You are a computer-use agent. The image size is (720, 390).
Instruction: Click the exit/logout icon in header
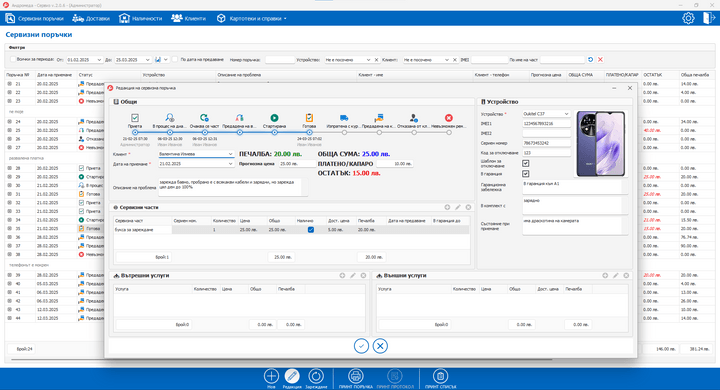pyautogui.click(x=709, y=18)
